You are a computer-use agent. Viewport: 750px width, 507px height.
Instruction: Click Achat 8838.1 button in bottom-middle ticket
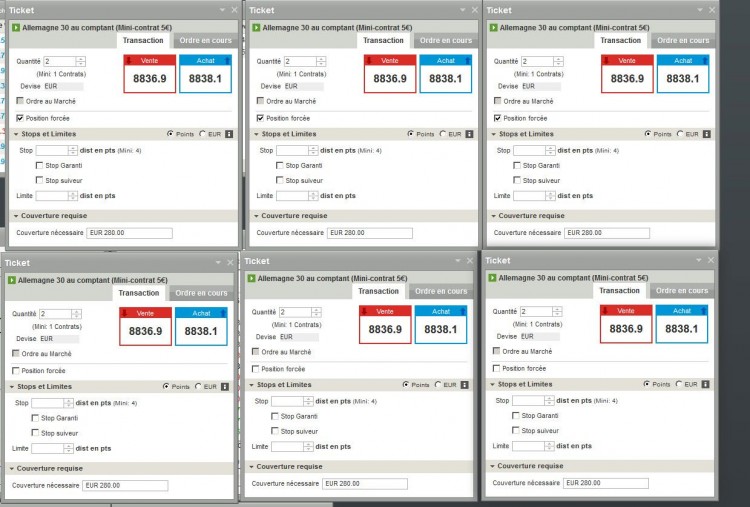coord(441,324)
